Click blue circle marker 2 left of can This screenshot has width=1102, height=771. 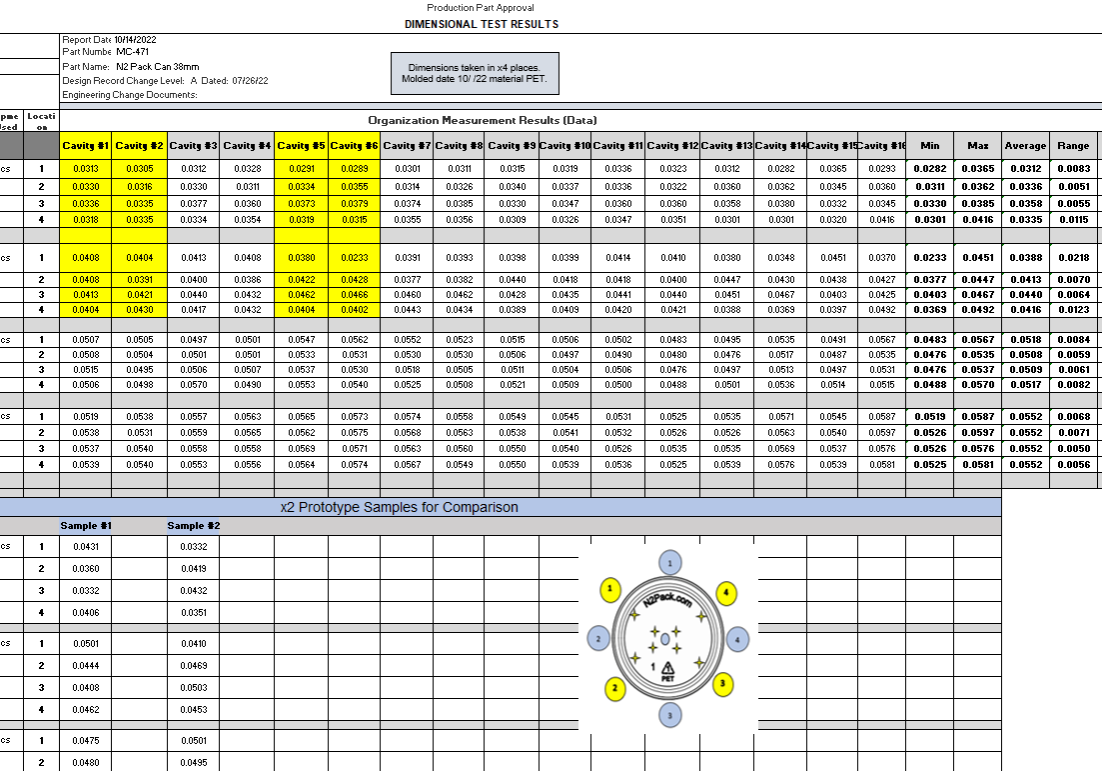click(x=598, y=639)
